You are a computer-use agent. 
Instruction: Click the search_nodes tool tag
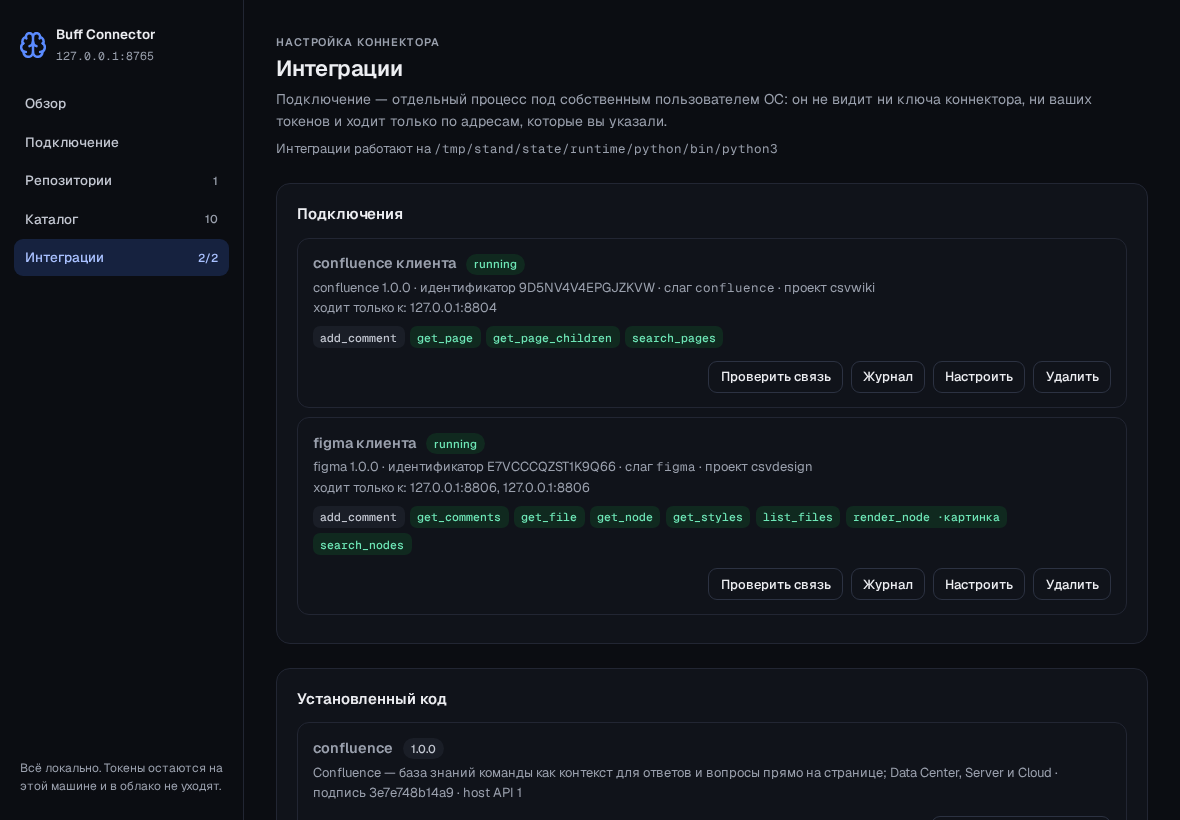(x=362, y=545)
